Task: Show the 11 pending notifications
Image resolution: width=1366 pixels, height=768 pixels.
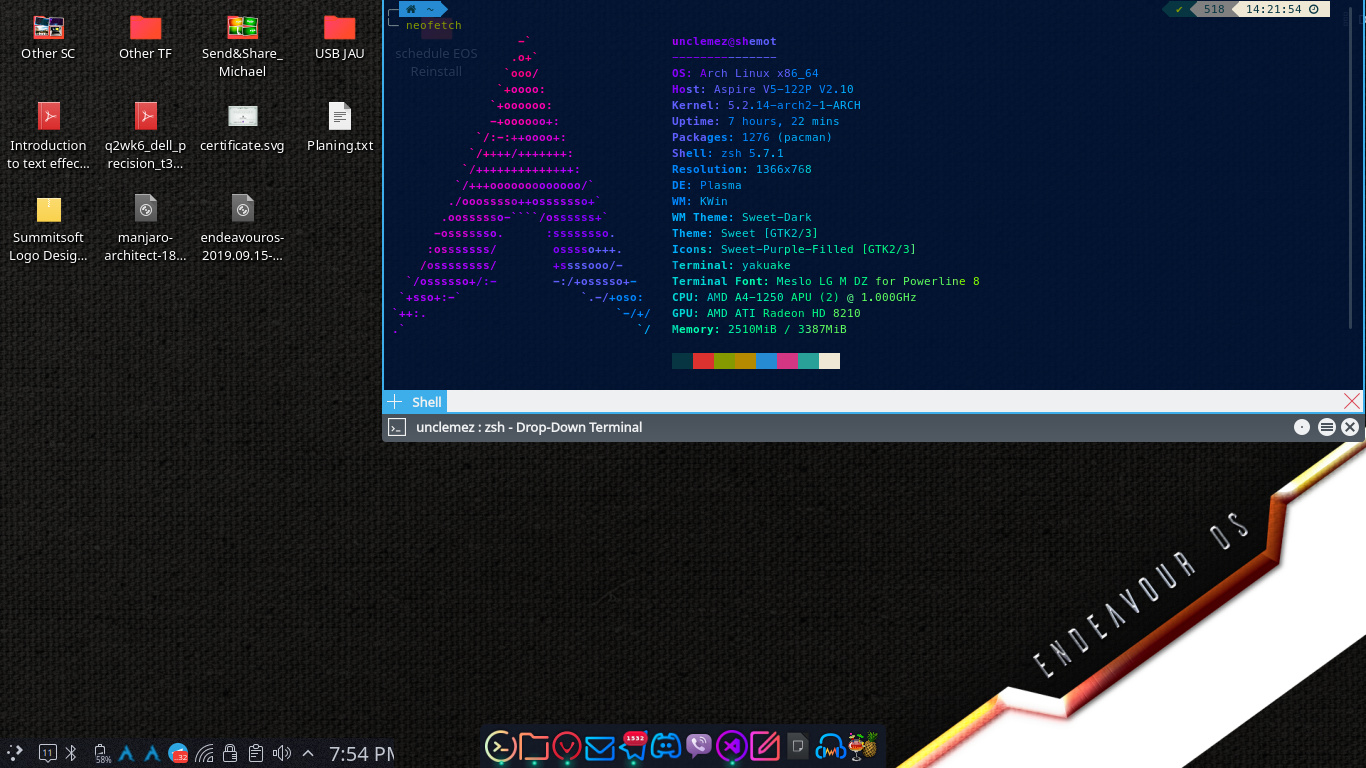Action: click(47, 753)
